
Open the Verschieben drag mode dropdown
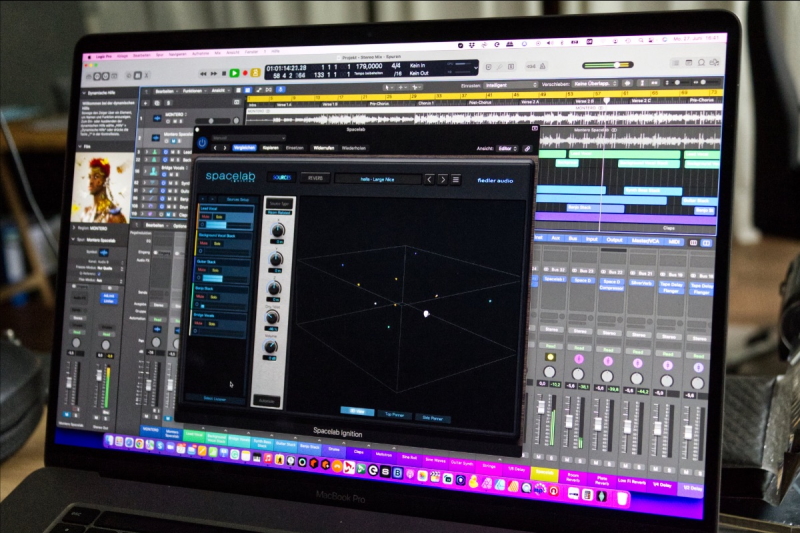coord(595,83)
